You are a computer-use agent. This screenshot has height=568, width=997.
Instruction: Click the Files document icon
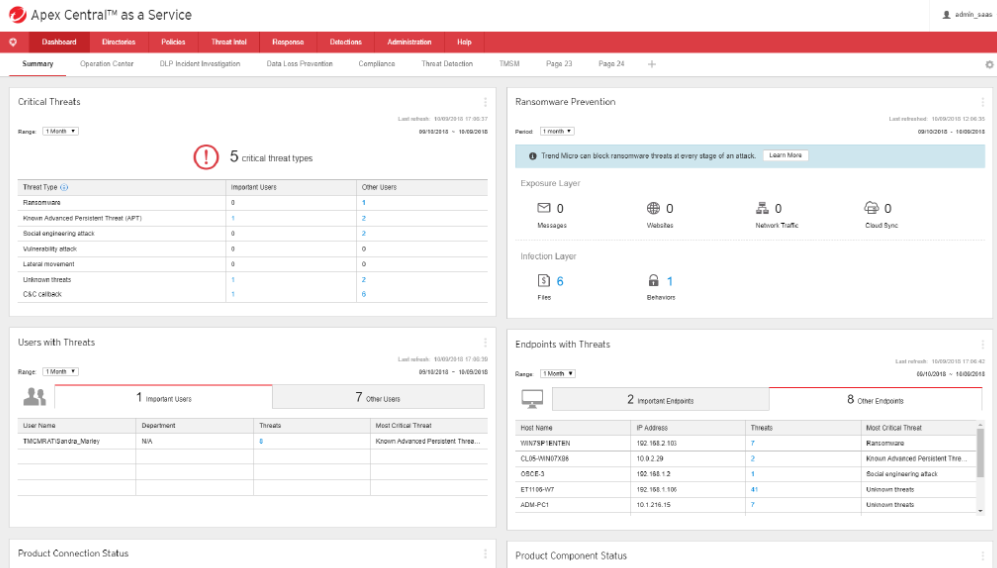point(544,280)
